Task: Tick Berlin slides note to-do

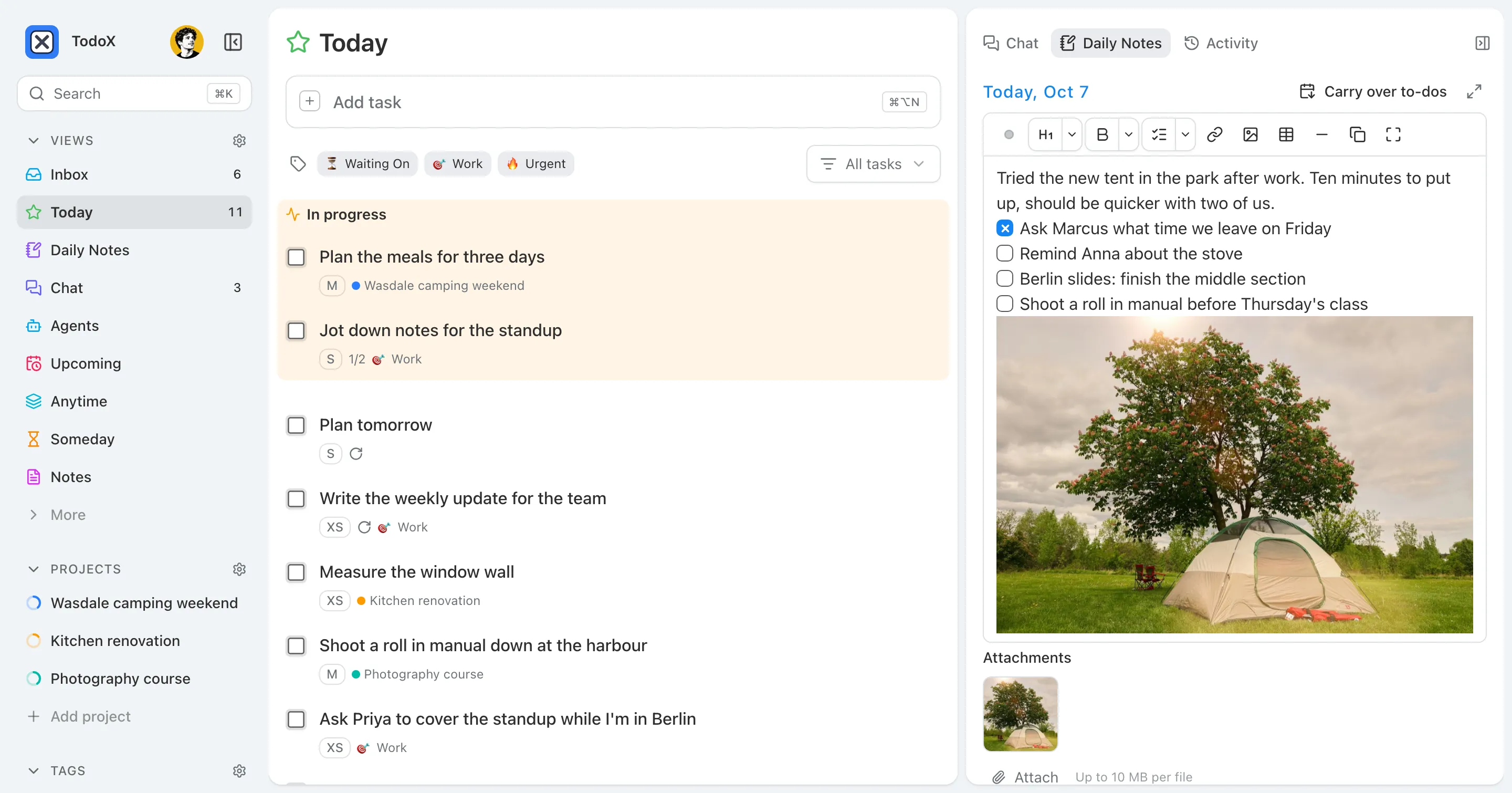Action: click(x=1004, y=279)
